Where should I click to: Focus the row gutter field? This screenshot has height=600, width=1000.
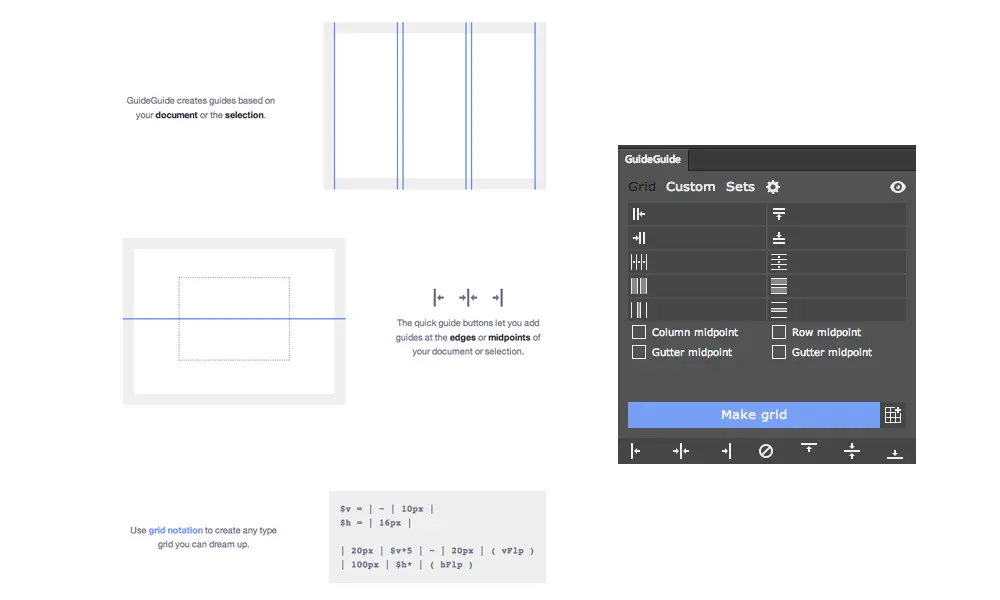point(836,311)
